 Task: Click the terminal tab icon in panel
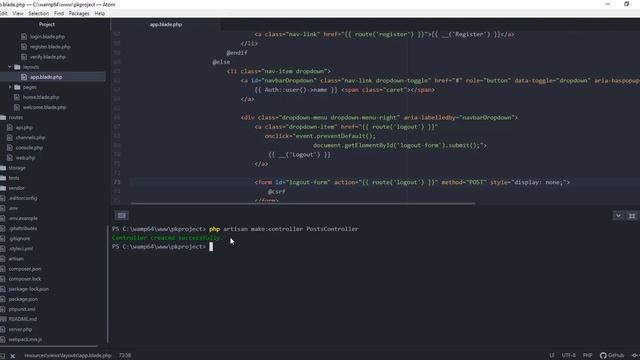coord(122,216)
